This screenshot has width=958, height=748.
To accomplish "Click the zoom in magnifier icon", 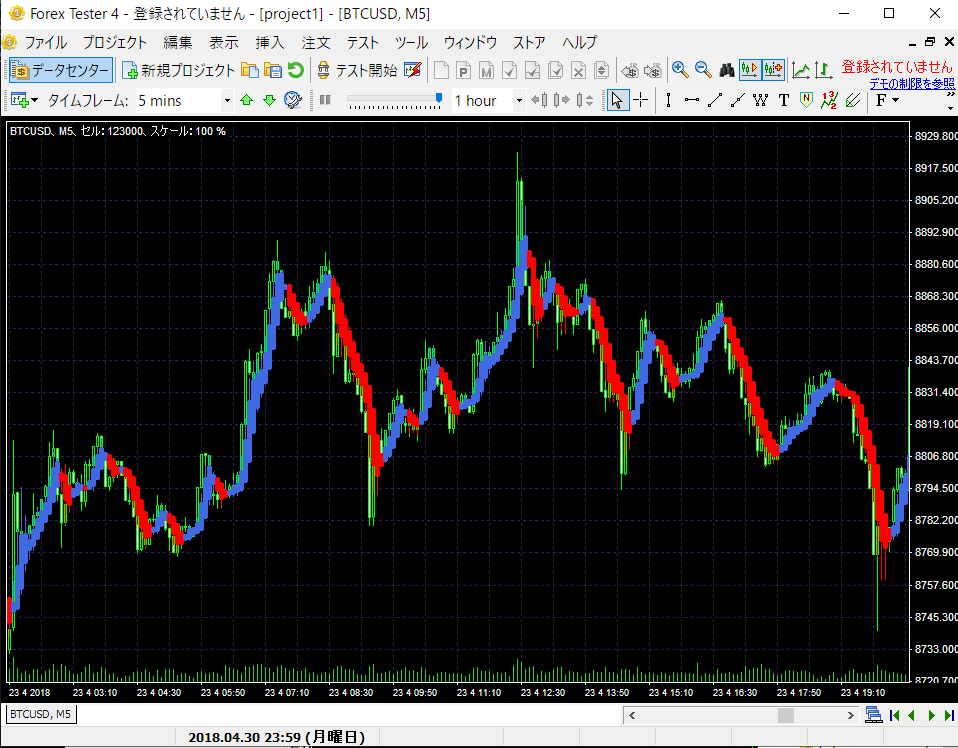I will (x=680, y=70).
